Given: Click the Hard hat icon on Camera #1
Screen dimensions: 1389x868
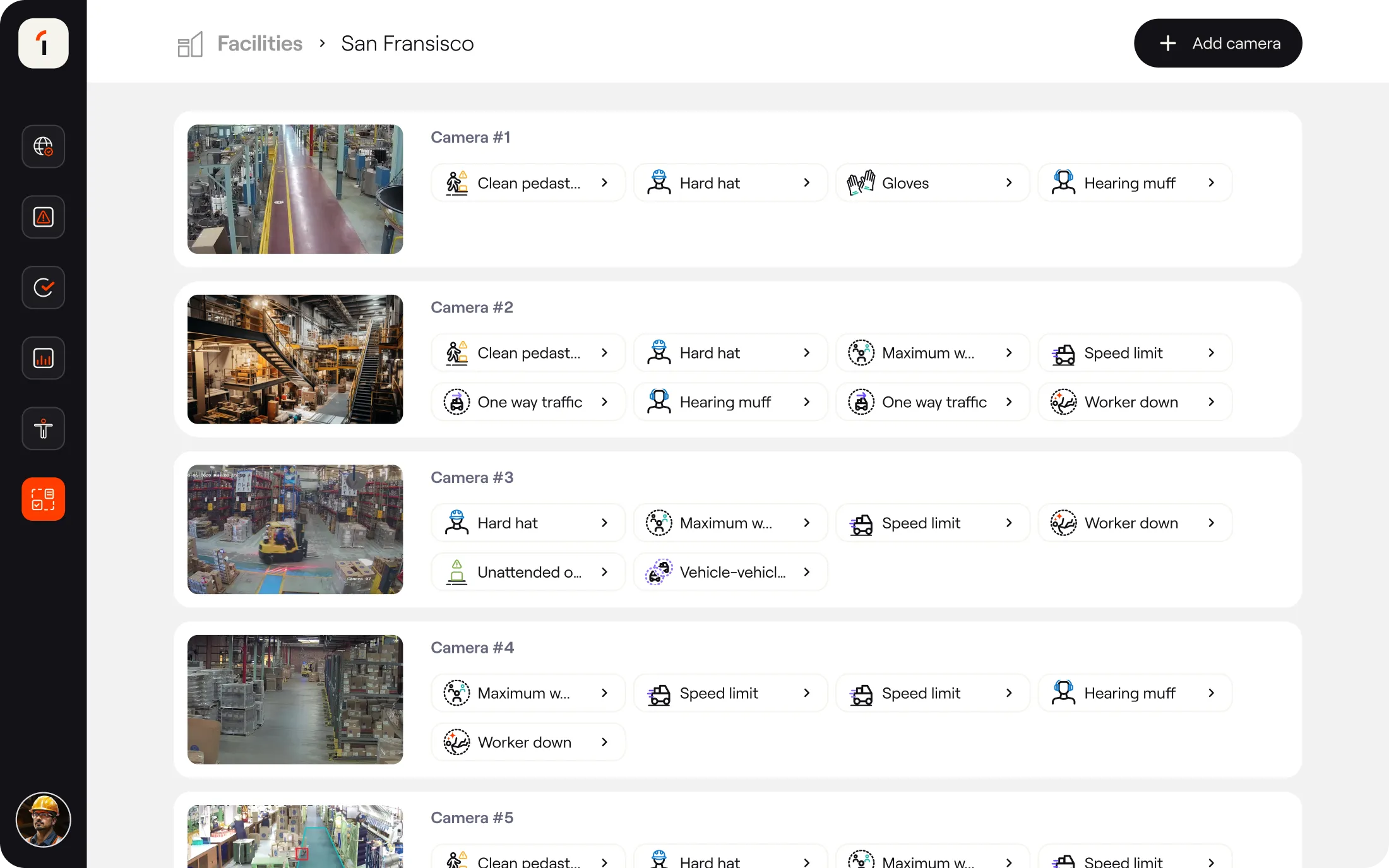Looking at the screenshot, I should click(659, 182).
